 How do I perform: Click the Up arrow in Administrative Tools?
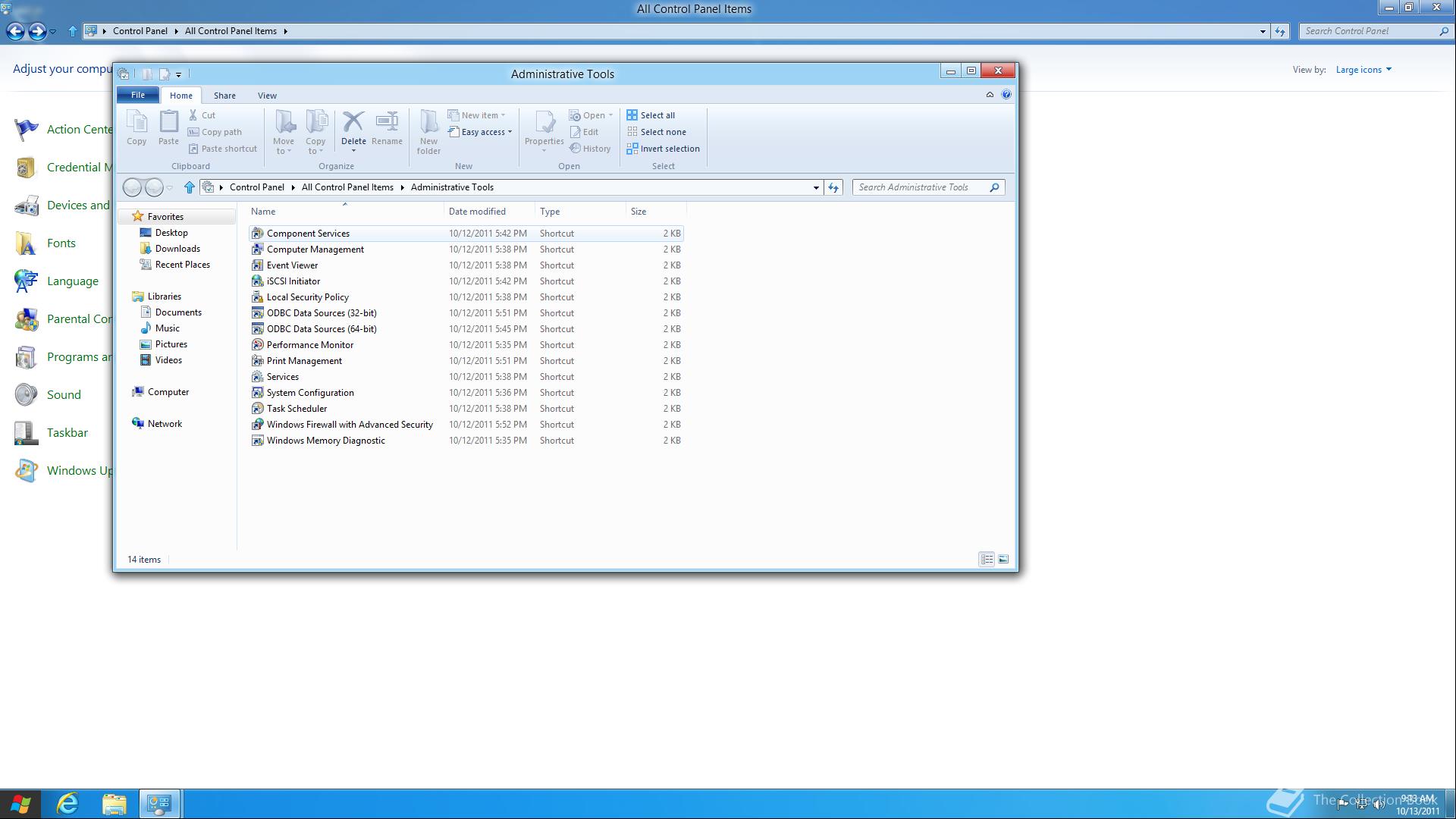[190, 187]
